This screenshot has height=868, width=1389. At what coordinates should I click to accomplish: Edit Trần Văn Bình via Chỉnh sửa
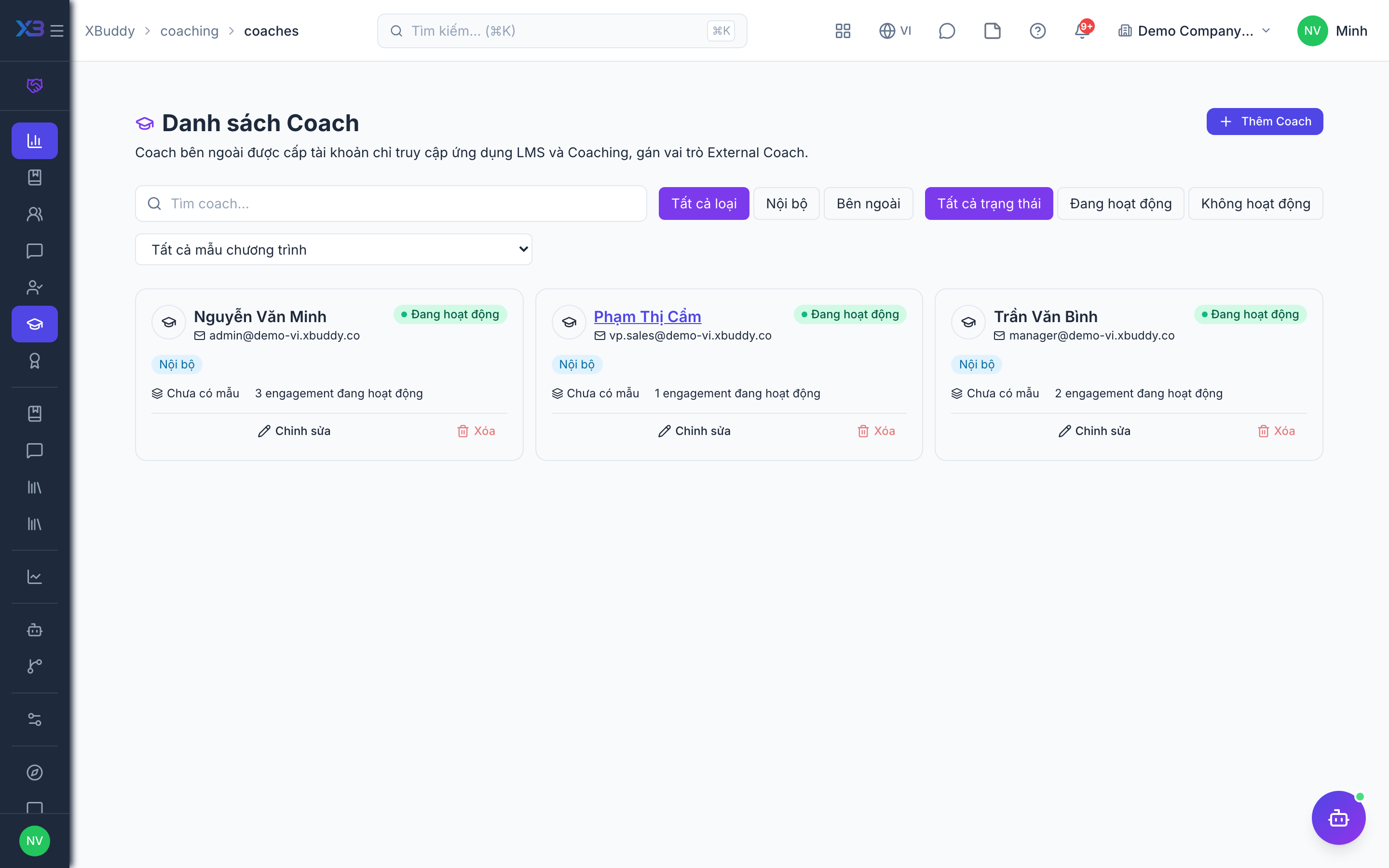(1094, 431)
